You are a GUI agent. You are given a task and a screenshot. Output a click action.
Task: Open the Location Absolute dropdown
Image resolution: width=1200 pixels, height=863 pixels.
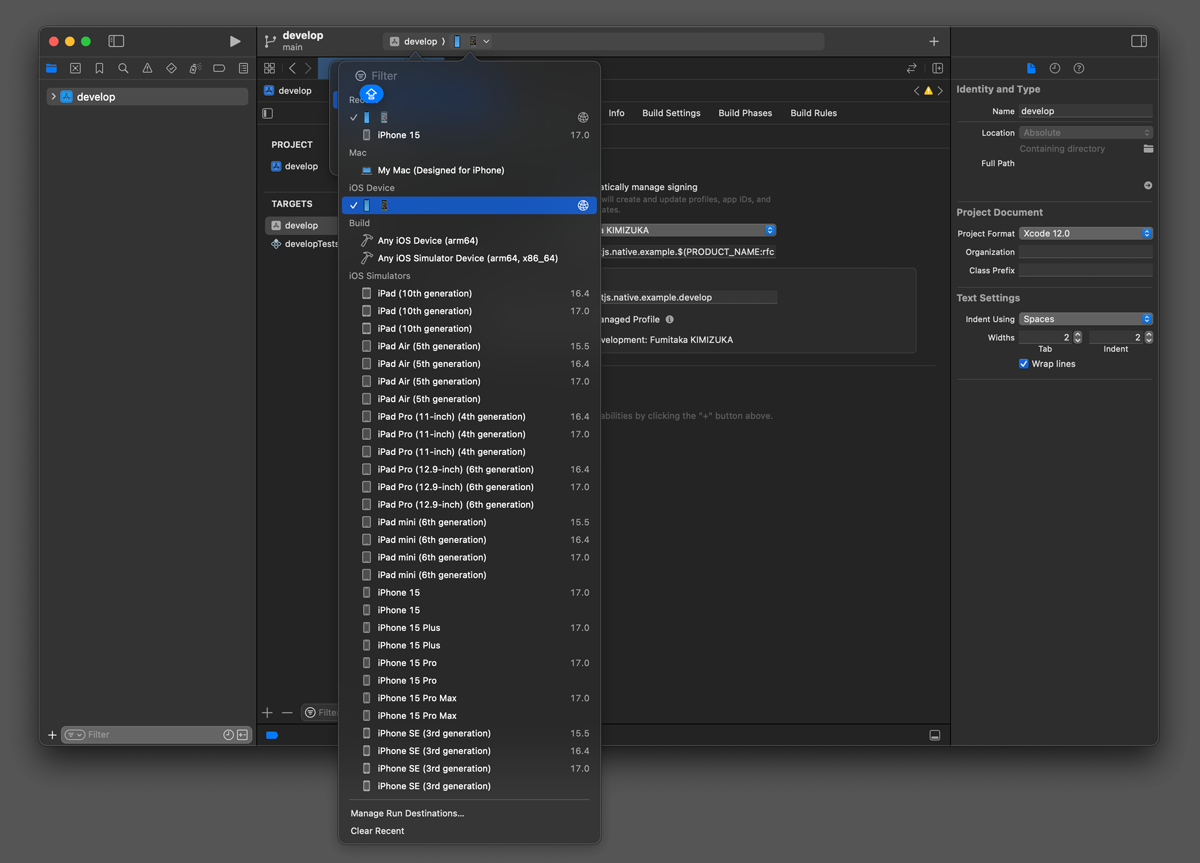pos(1086,132)
